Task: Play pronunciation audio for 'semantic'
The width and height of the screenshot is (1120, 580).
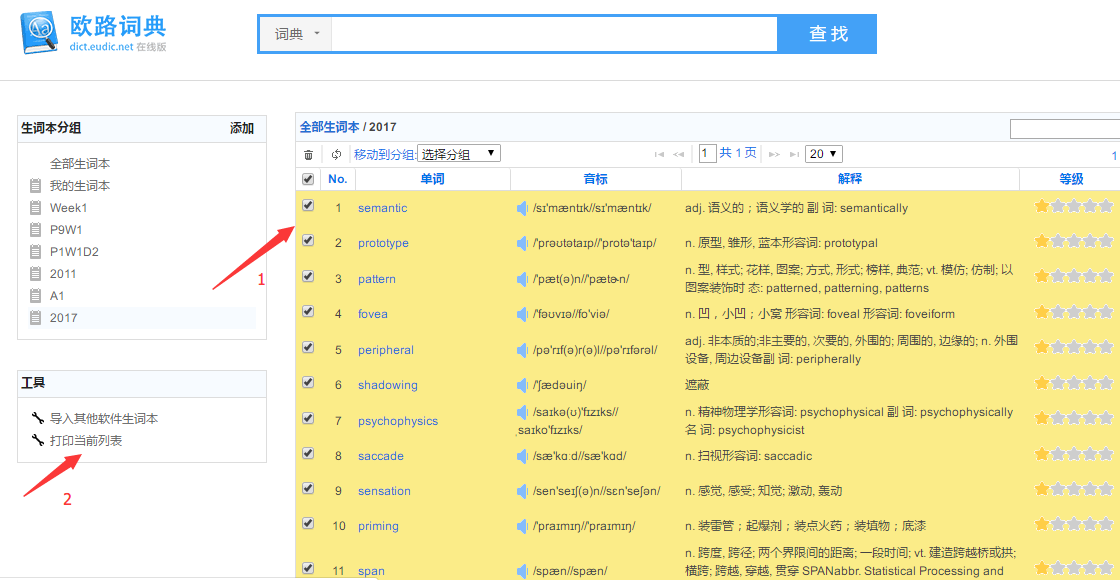Action: tap(522, 208)
